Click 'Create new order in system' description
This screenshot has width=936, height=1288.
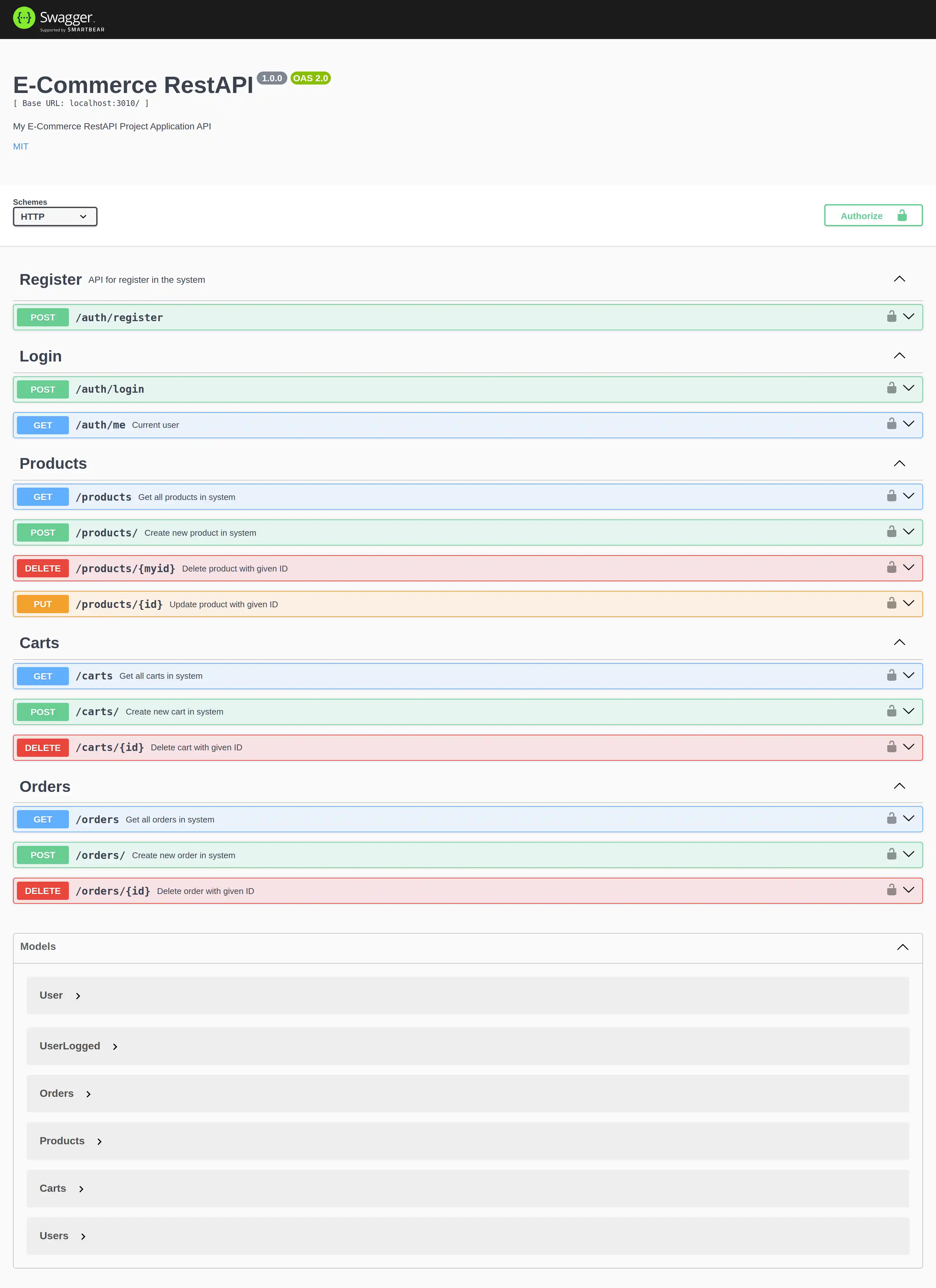(x=183, y=855)
